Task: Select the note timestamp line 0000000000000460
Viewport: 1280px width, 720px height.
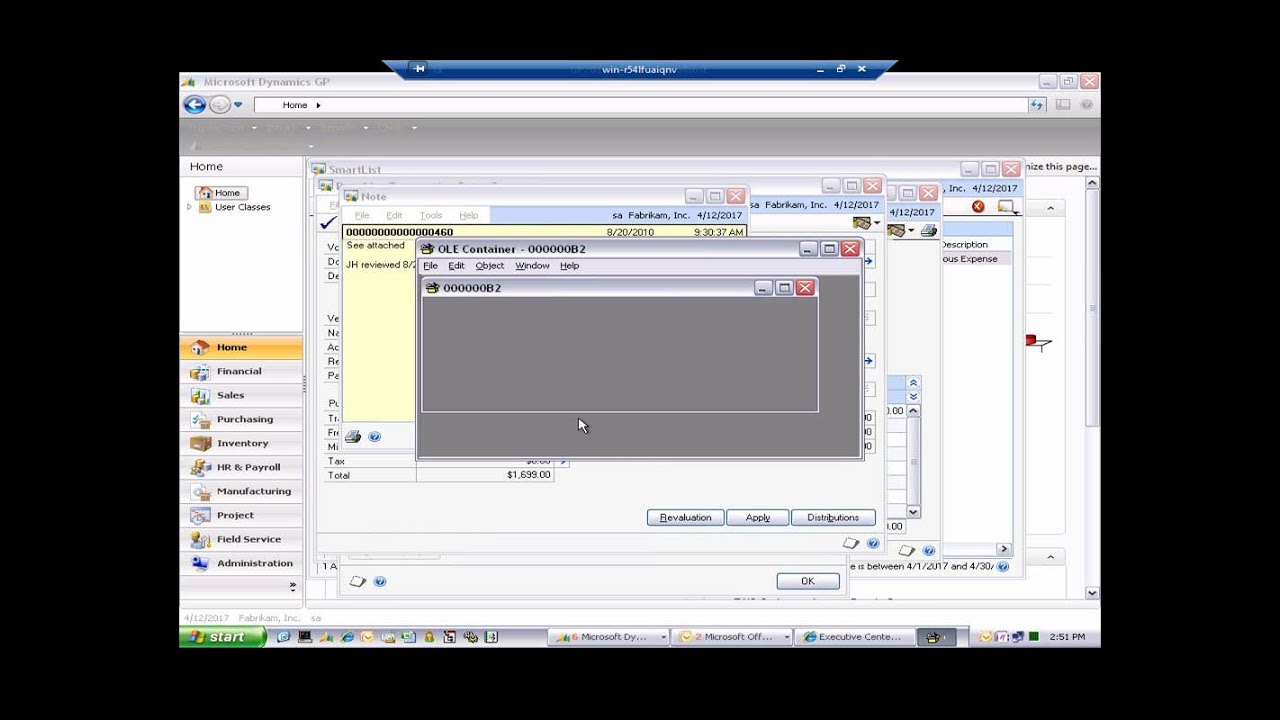Action: click(x=545, y=232)
